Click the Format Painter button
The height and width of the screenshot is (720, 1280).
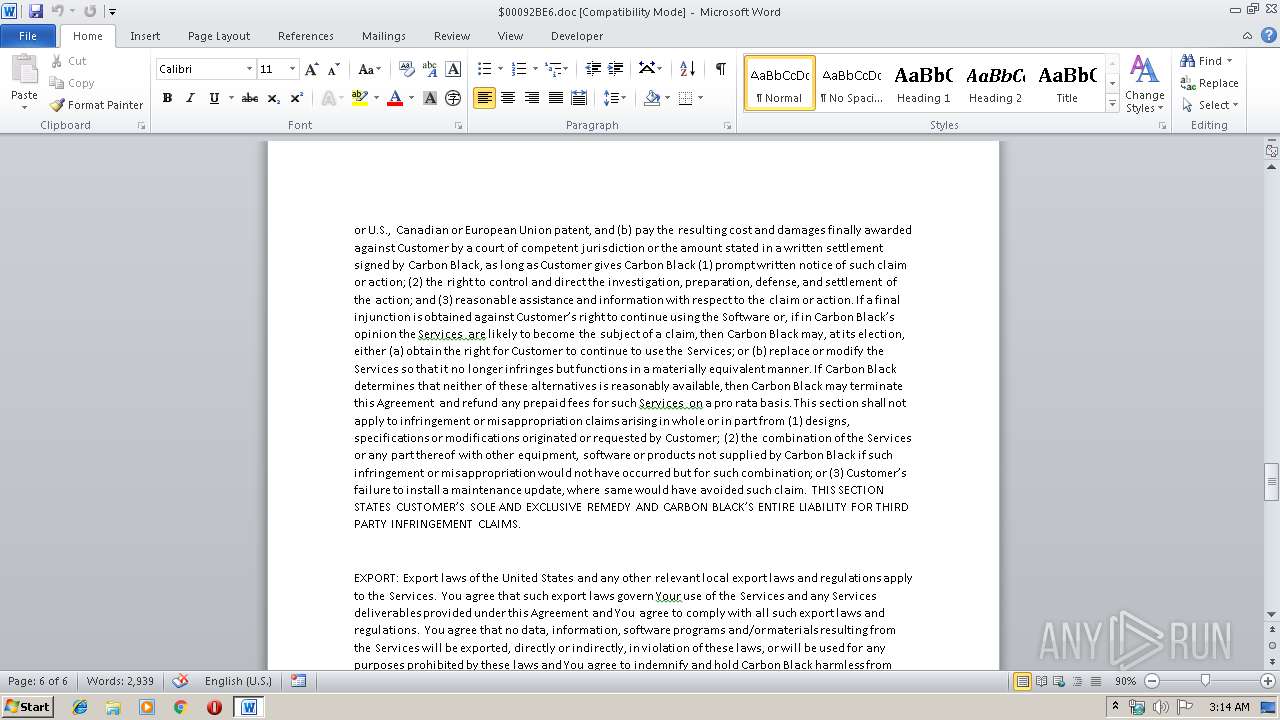97,105
